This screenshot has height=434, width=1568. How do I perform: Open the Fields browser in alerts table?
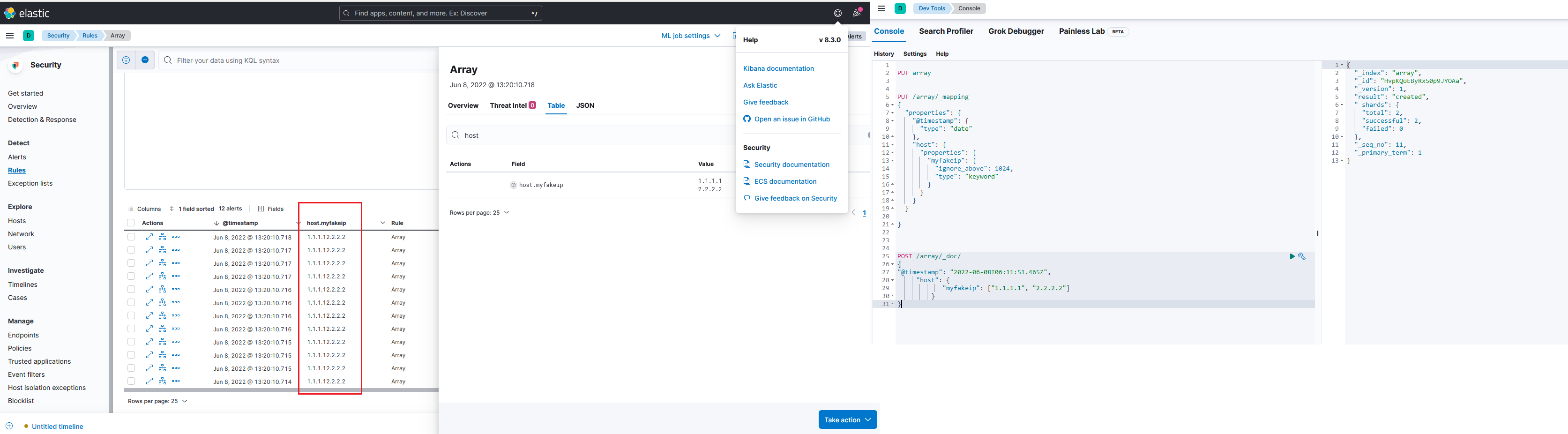(x=271, y=208)
